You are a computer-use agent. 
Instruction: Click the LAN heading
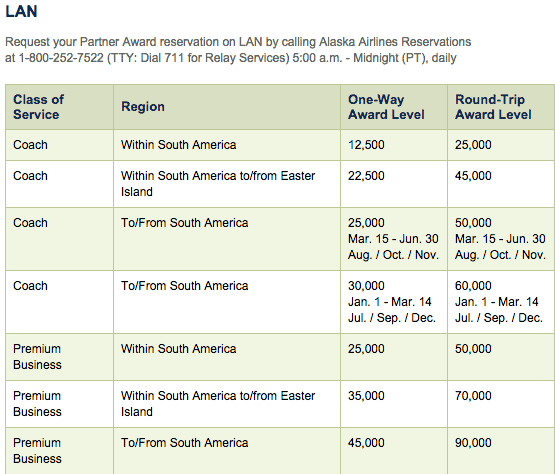coord(21,11)
